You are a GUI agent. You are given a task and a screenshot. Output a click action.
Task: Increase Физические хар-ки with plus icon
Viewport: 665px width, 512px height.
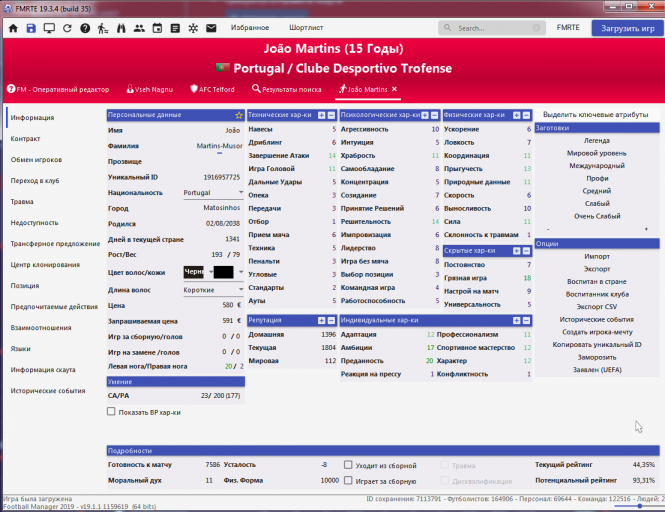[517, 115]
